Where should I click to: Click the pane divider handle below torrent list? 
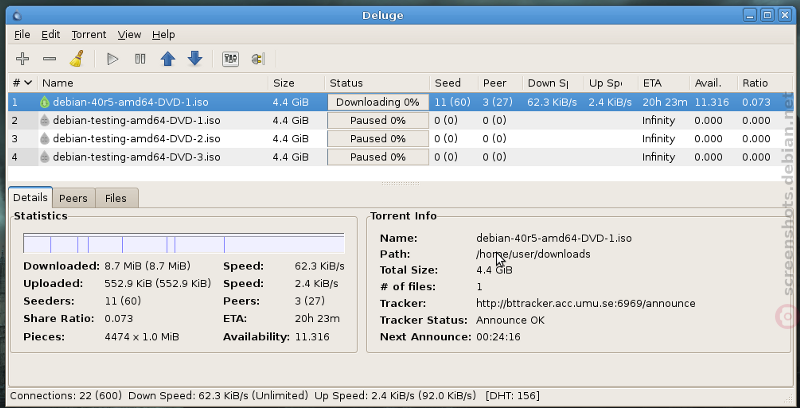point(401,183)
